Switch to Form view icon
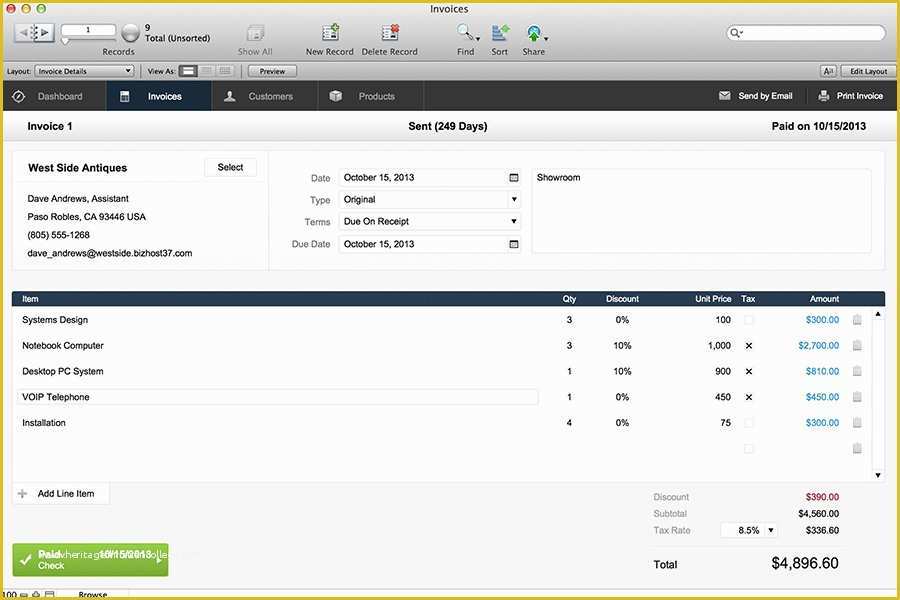This screenshot has width=900, height=600. pyautogui.click(x=188, y=71)
